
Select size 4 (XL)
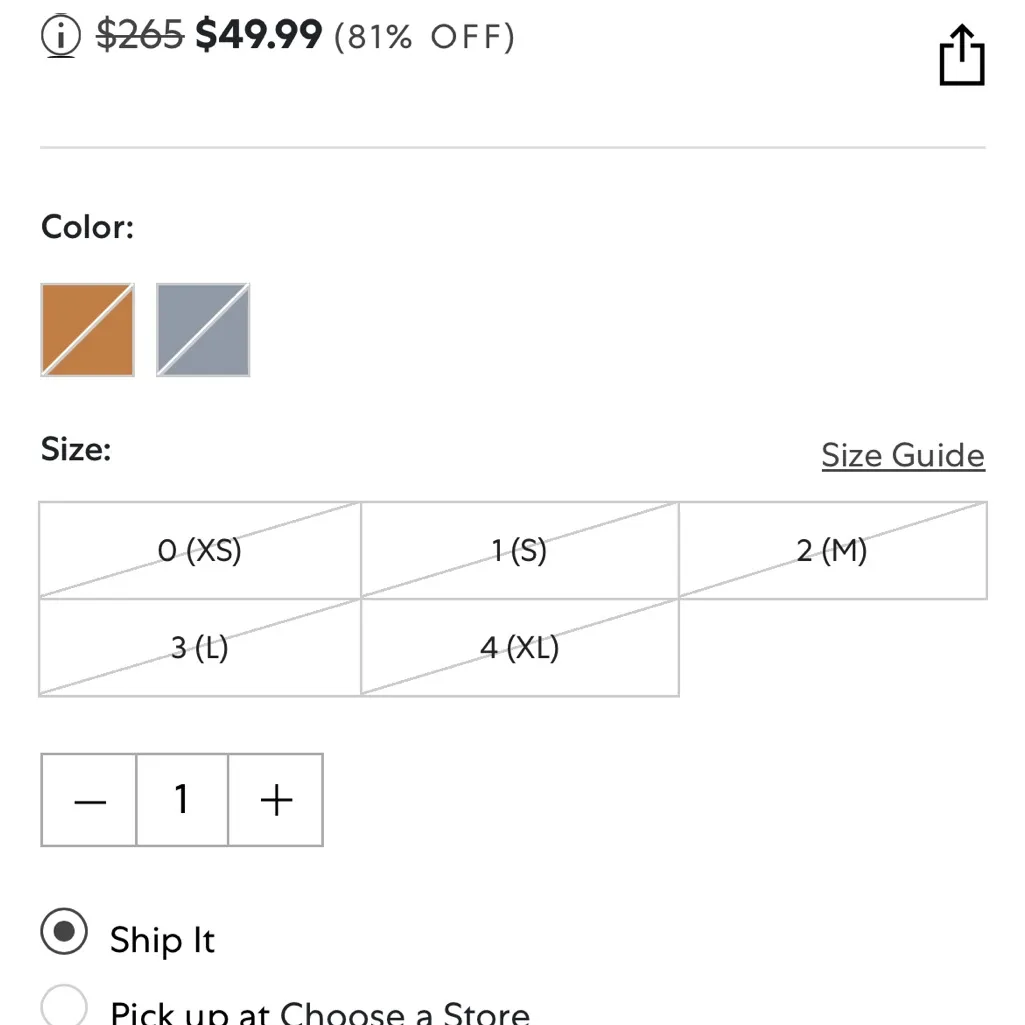point(519,648)
